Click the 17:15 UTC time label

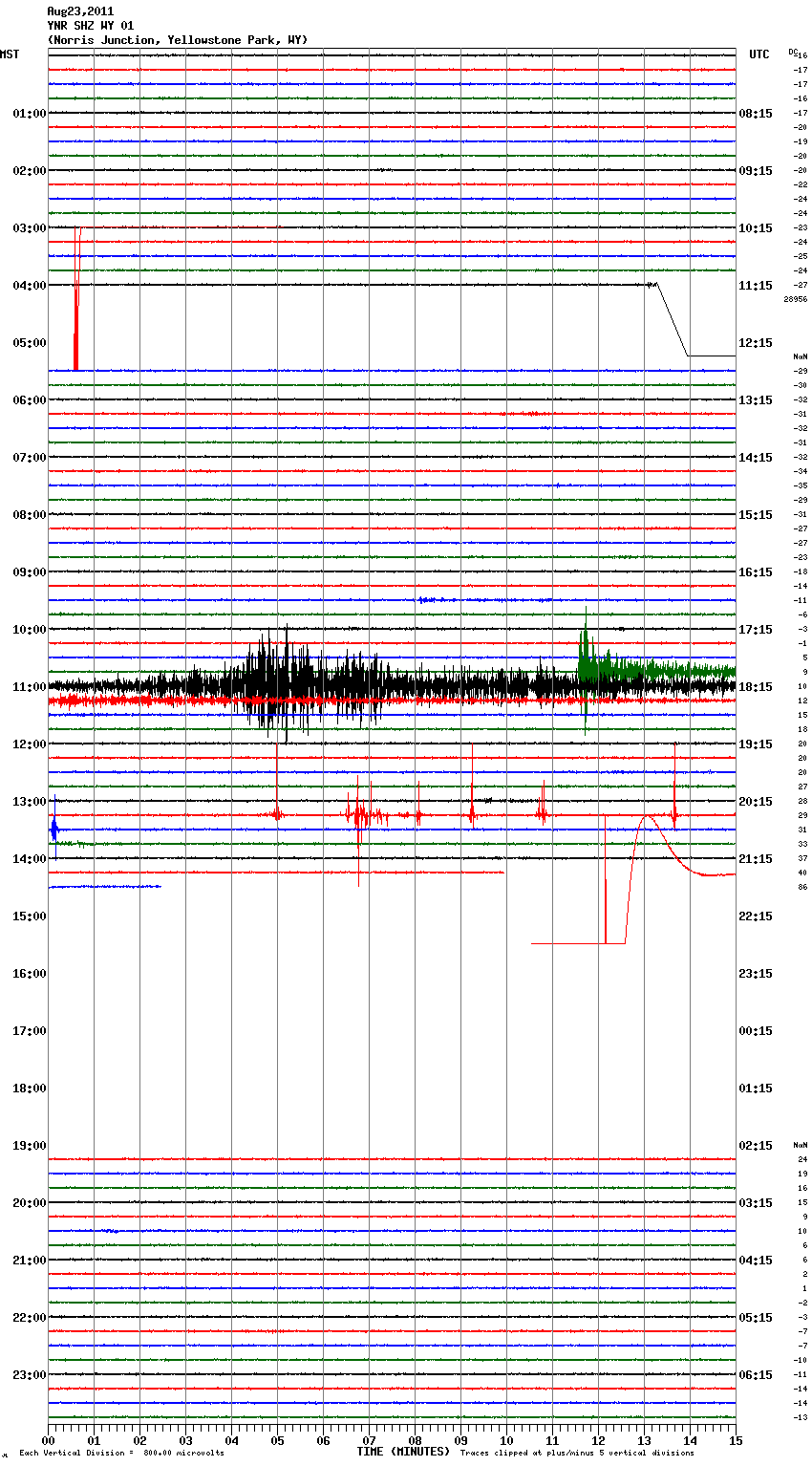point(756,630)
